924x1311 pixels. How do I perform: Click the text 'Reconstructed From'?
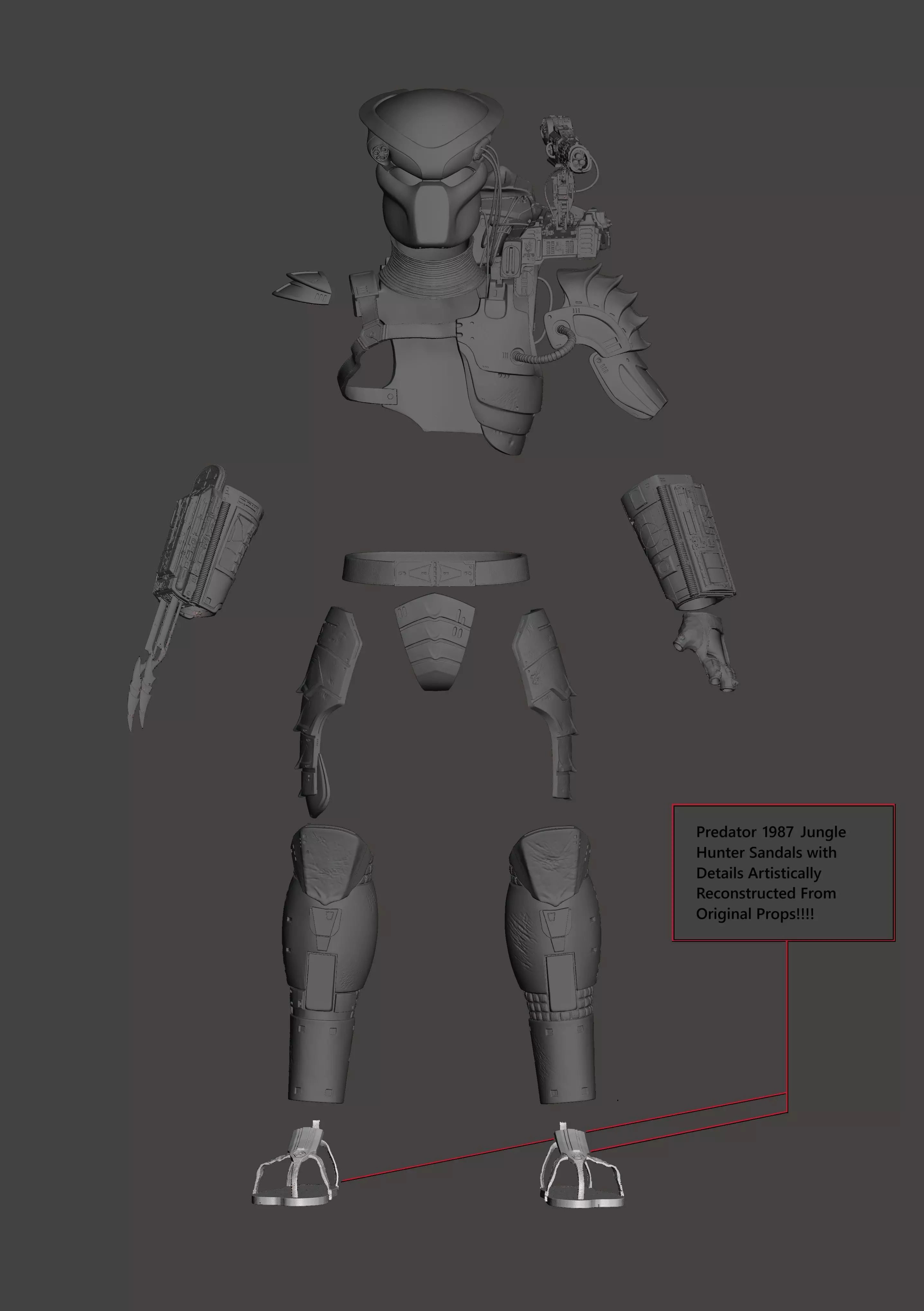(765, 893)
